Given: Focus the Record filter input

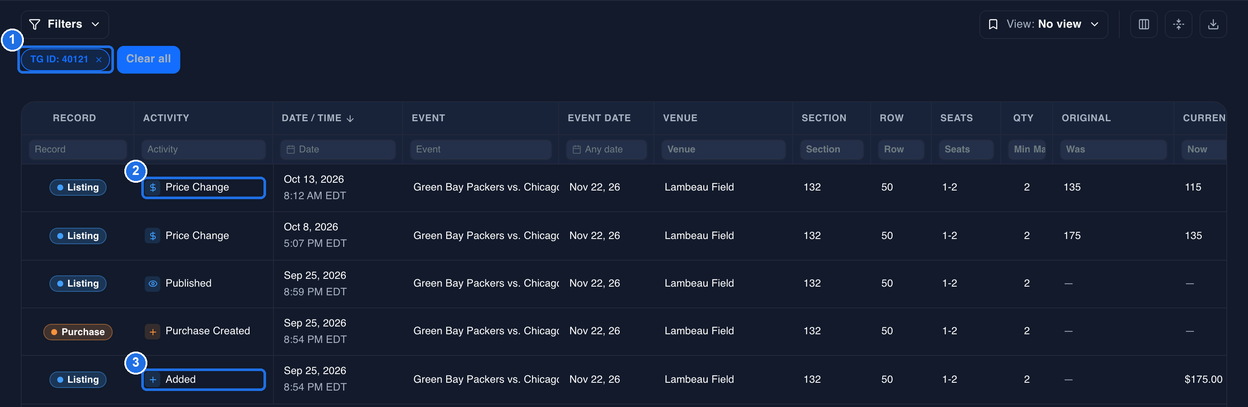Looking at the screenshot, I should click(x=79, y=149).
